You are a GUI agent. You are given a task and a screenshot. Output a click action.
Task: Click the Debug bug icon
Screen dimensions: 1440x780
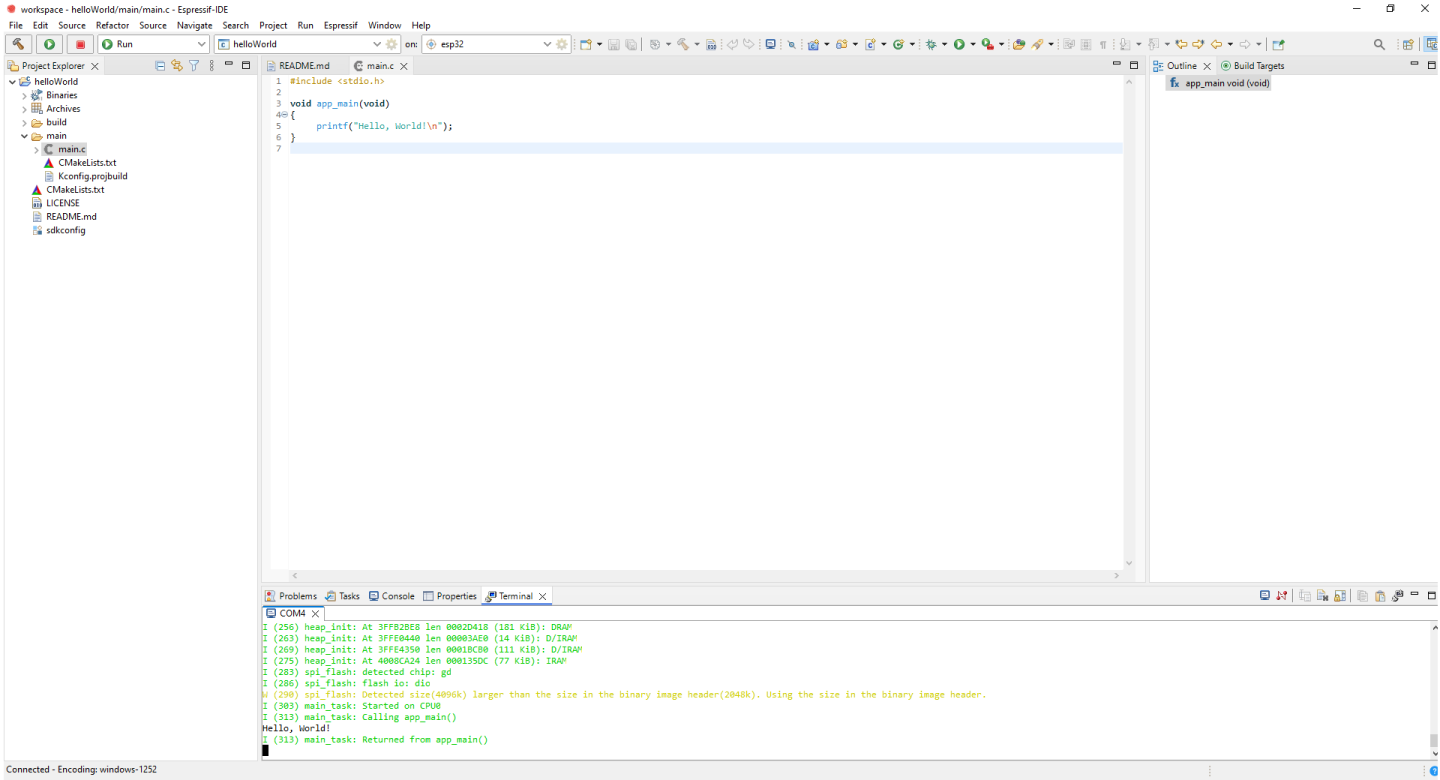point(931,44)
